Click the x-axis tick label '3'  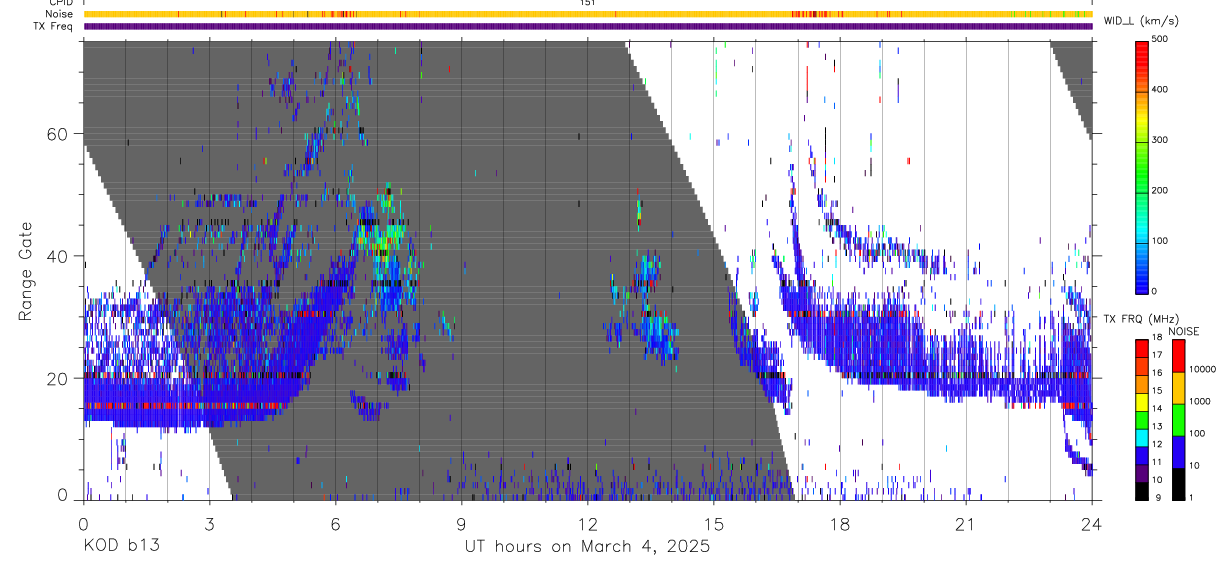pos(209,524)
